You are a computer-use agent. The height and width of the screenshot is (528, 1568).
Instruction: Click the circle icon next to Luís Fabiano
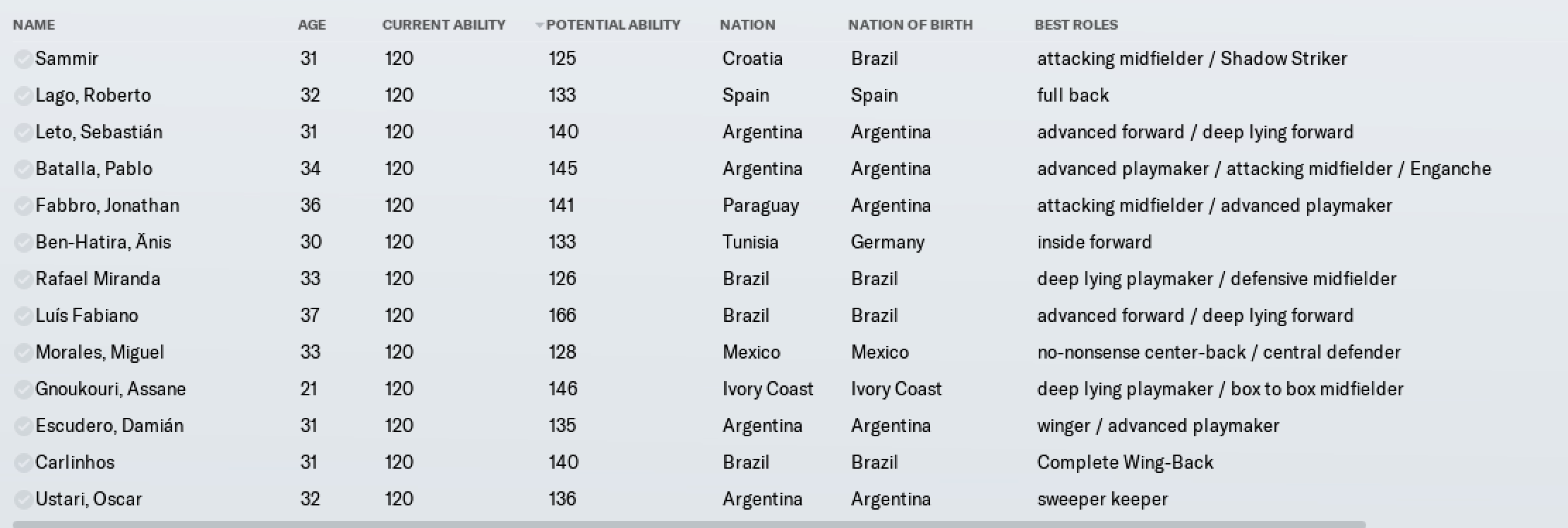(23, 316)
